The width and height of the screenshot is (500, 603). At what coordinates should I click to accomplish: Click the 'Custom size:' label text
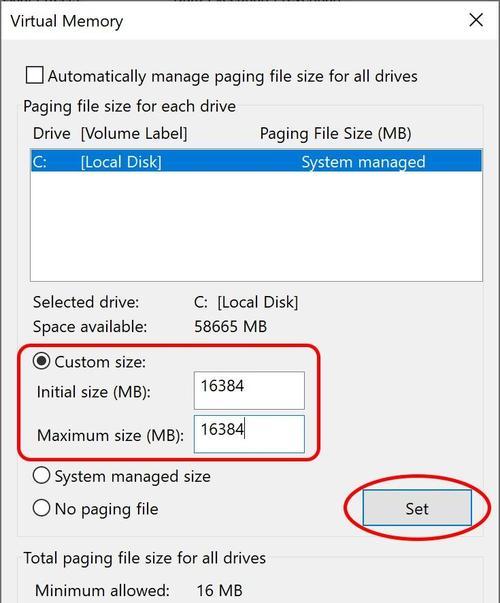coord(100,362)
